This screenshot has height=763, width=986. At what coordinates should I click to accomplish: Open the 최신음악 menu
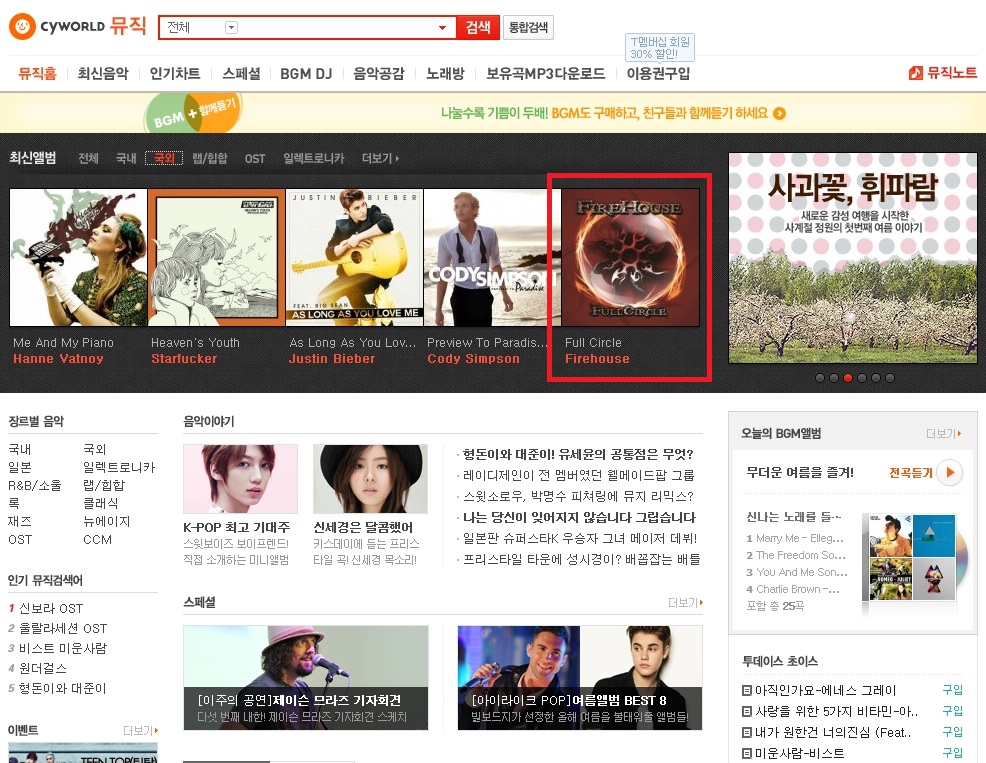pyautogui.click(x=102, y=74)
